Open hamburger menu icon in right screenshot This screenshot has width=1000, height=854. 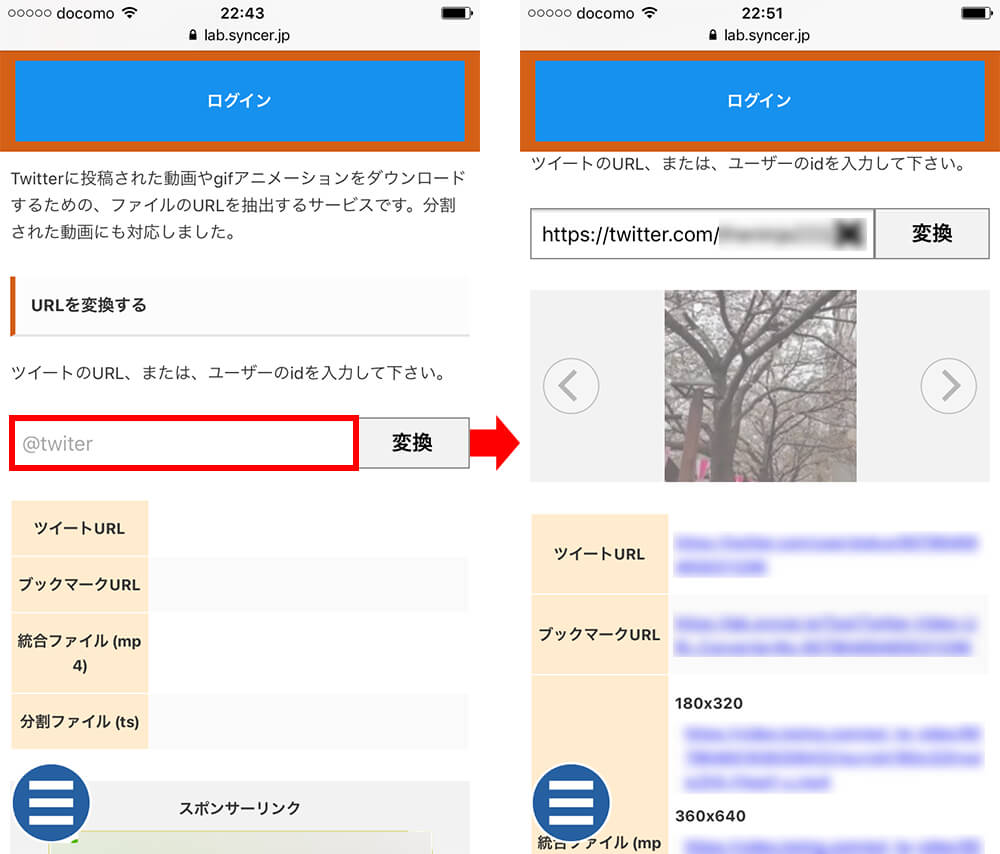571,802
